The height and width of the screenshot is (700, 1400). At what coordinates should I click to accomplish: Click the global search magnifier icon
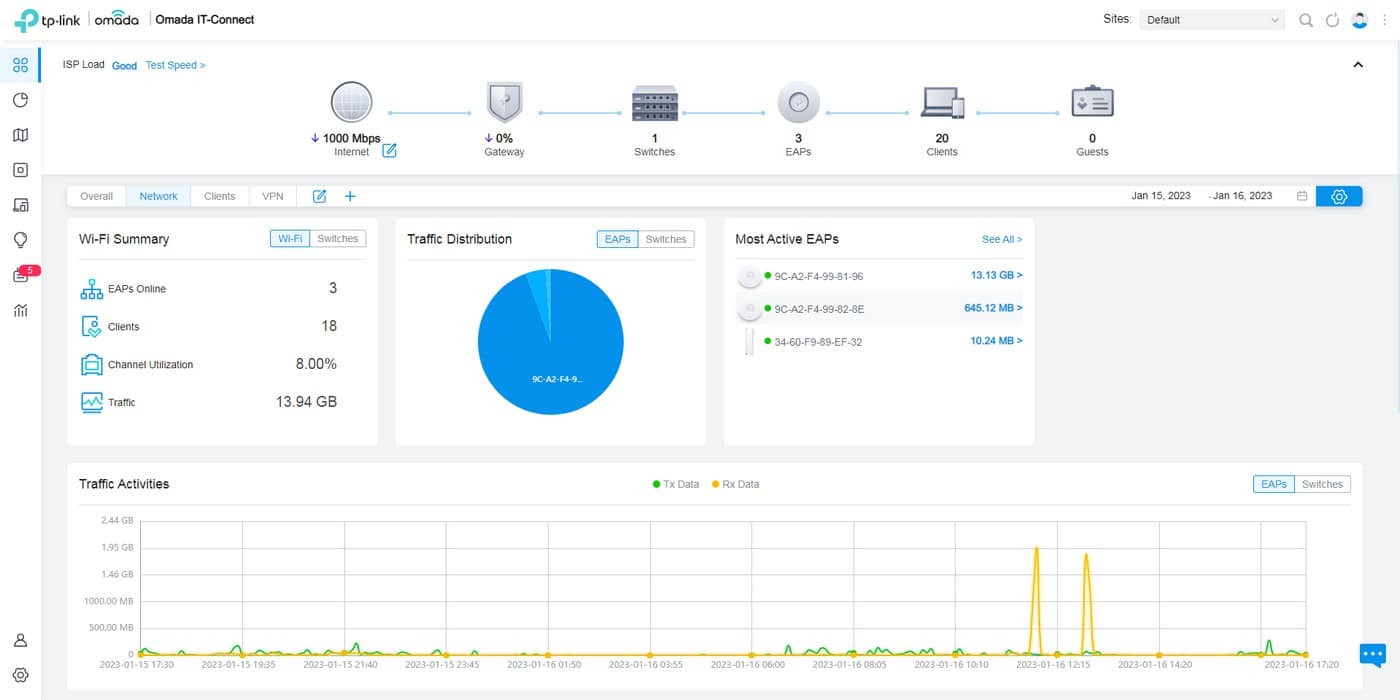coord(1306,20)
